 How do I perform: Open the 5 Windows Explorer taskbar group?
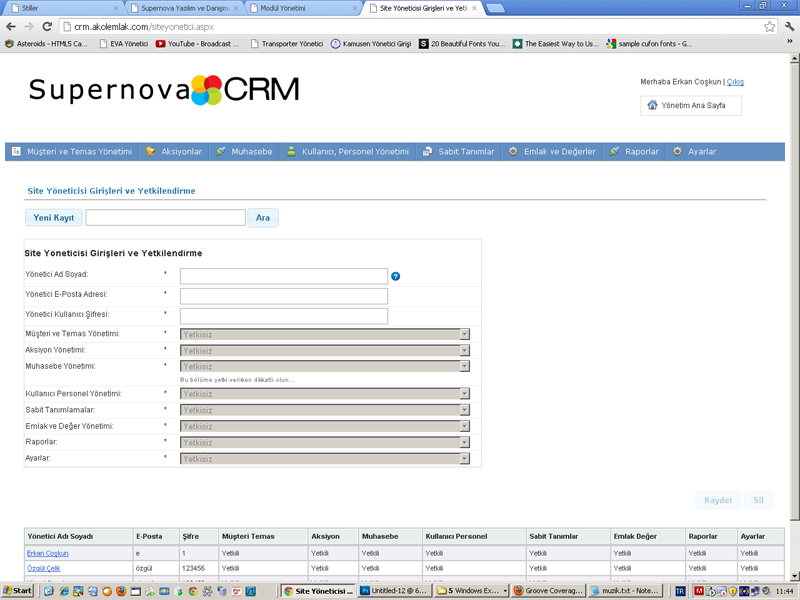[472, 591]
